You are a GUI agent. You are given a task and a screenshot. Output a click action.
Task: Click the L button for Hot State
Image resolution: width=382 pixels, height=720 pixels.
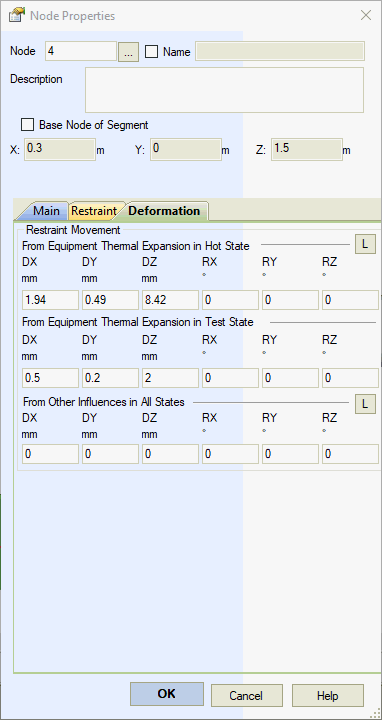[365, 244]
